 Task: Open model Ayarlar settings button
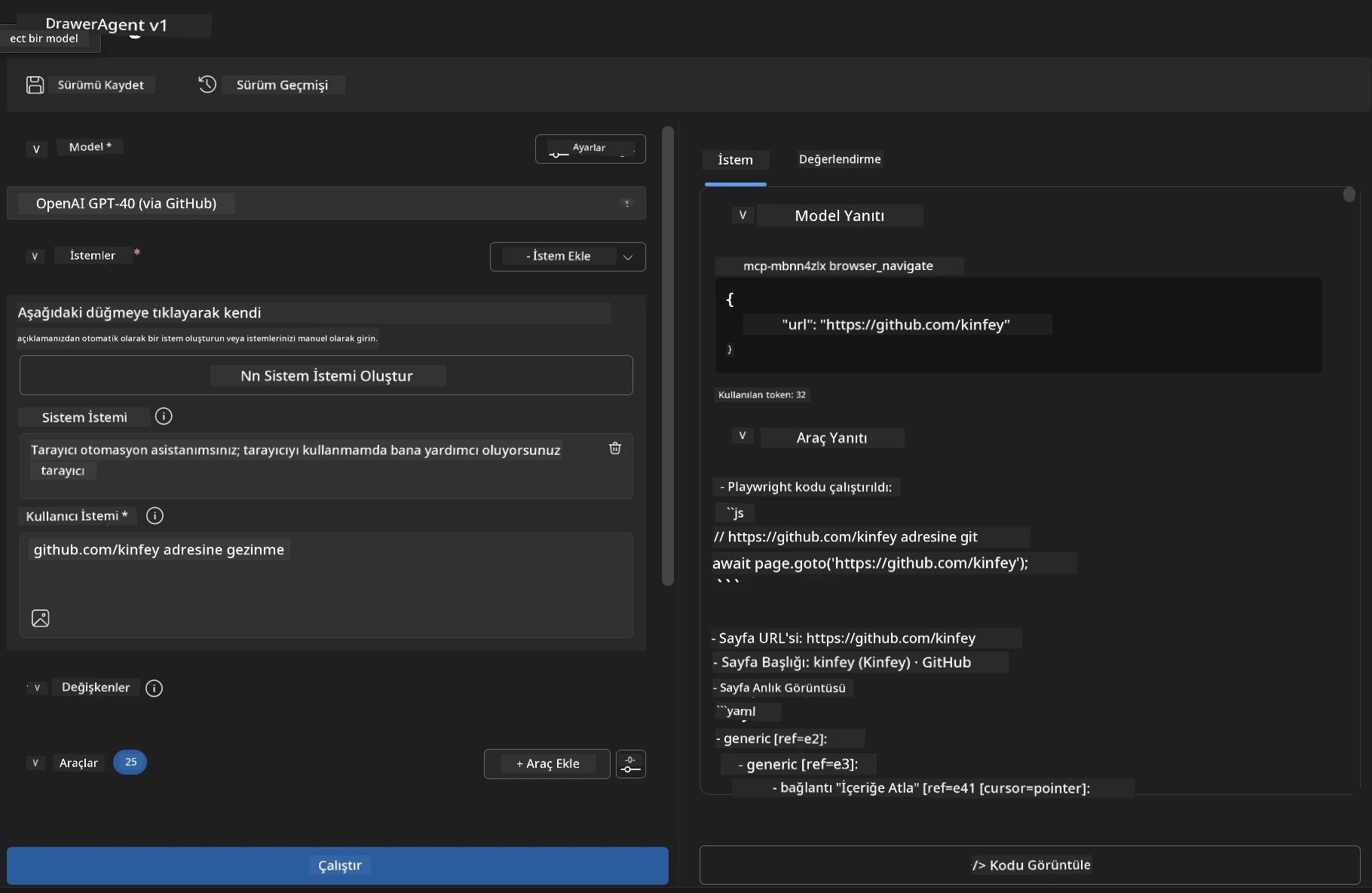(x=590, y=149)
